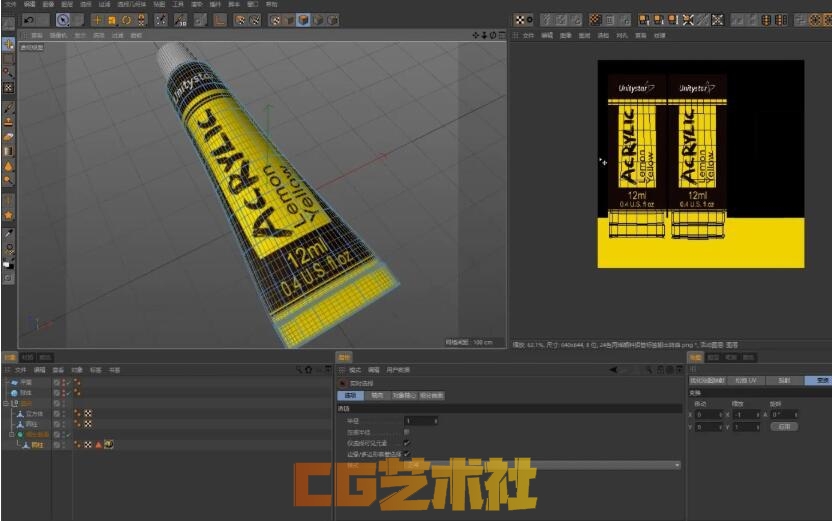The image size is (832, 521).
Task: Toggle visibility dots of first object row
Action: coord(64,382)
